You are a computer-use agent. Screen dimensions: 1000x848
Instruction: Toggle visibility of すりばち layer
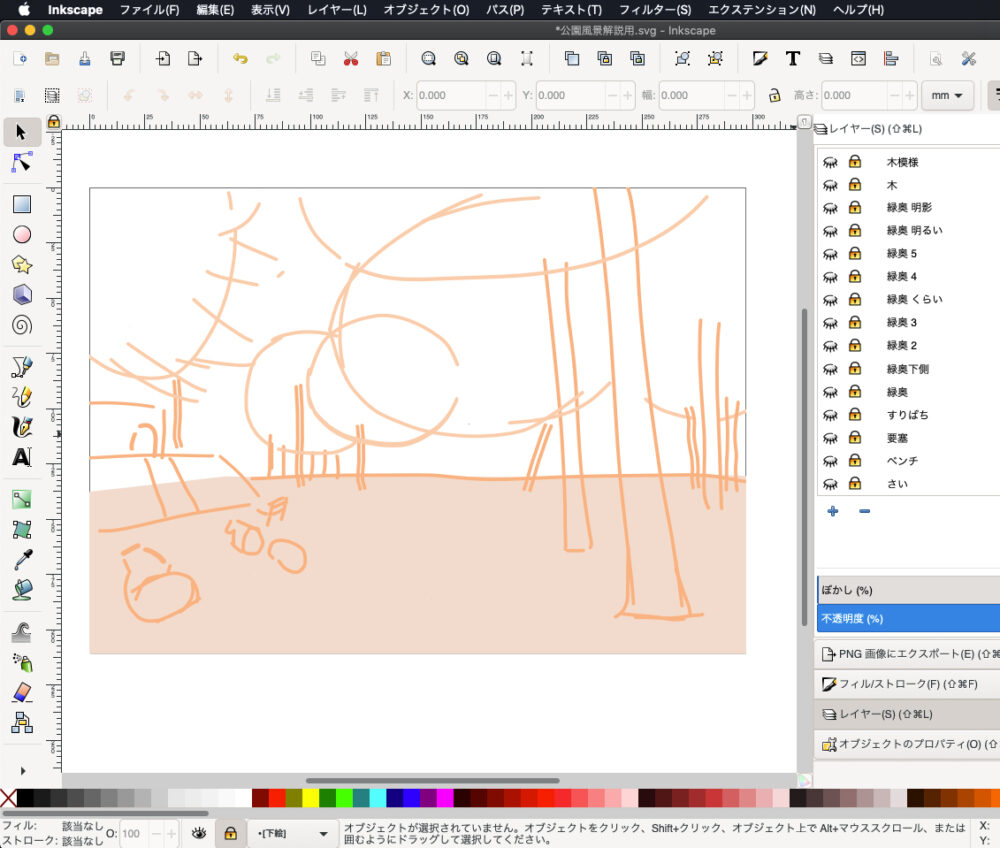[x=829, y=415]
